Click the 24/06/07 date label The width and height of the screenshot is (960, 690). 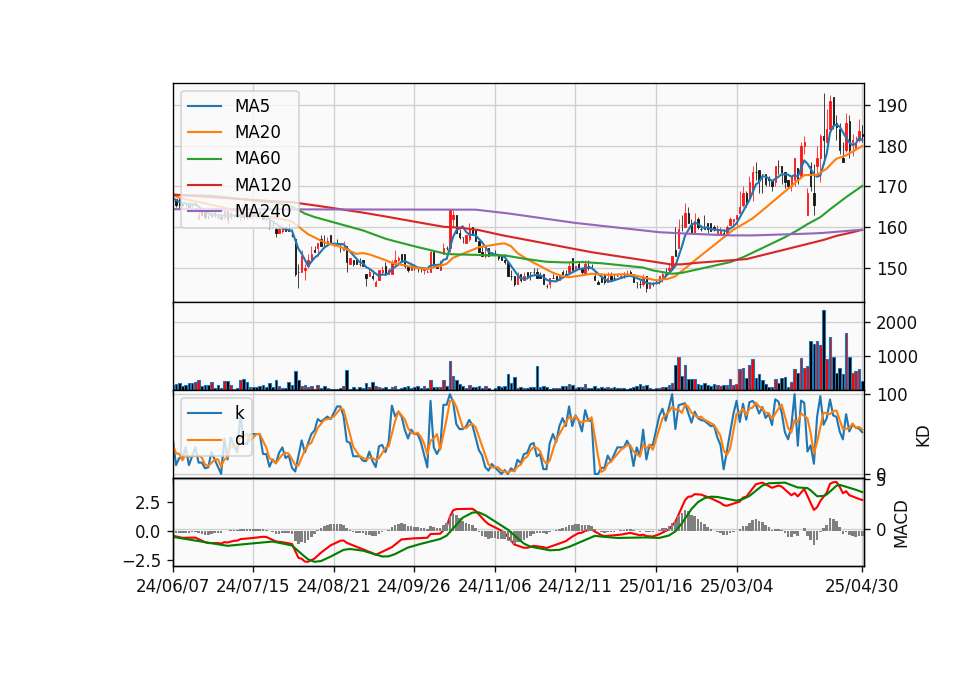coord(173,586)
